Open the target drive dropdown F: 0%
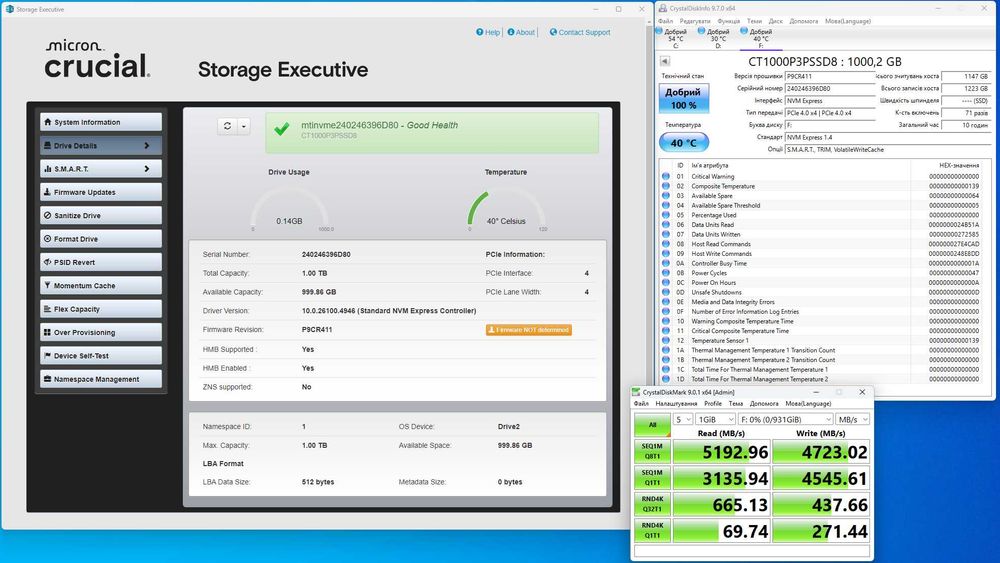The image size is (1000, 563). point(786,419)
